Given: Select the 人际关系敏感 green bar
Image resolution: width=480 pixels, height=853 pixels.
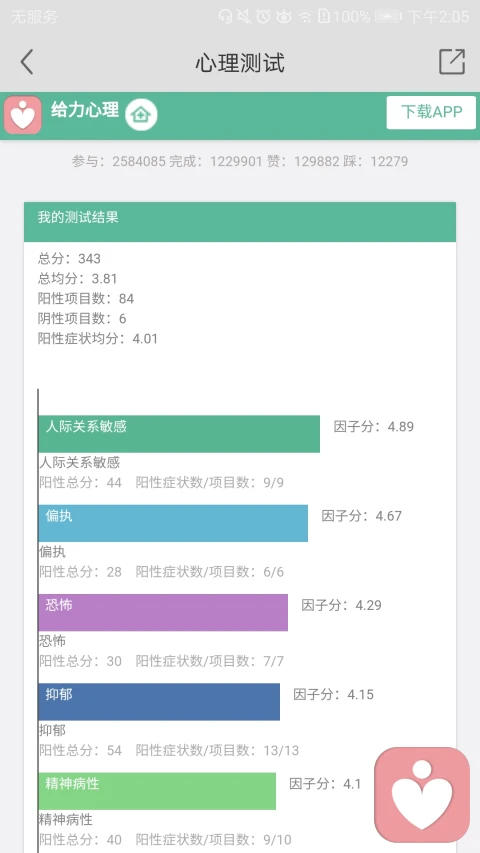Looking at the screenshot, I should pyautogui.click(x=179, y=434).
